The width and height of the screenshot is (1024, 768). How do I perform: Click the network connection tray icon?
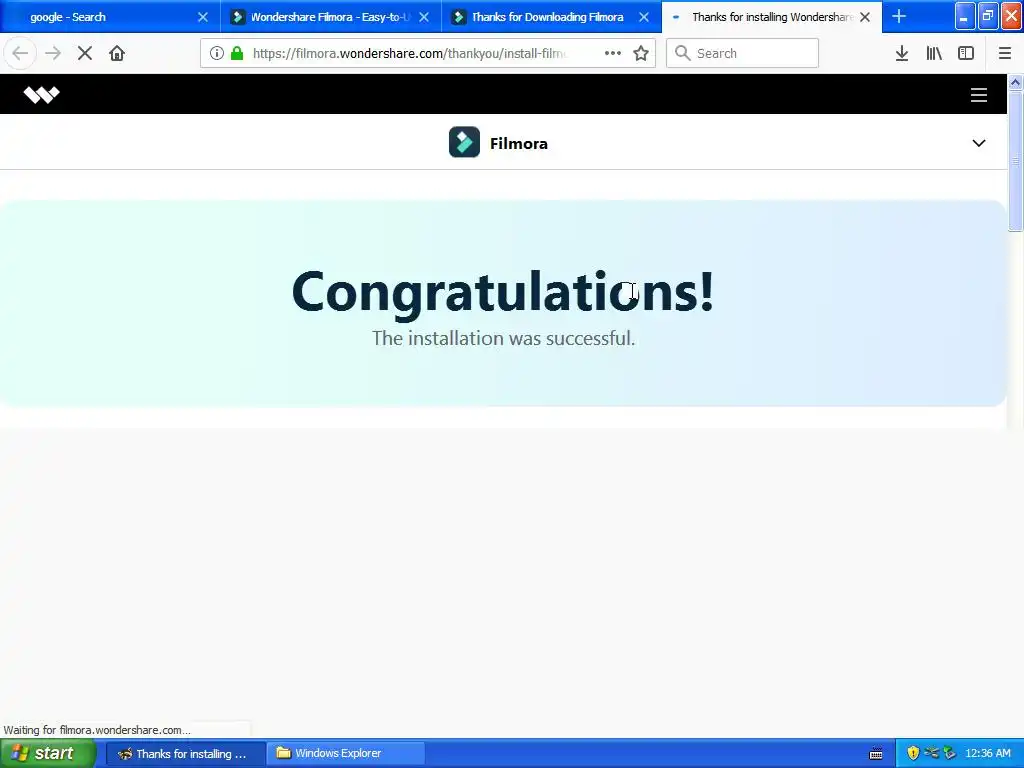[x=931, y=753]
